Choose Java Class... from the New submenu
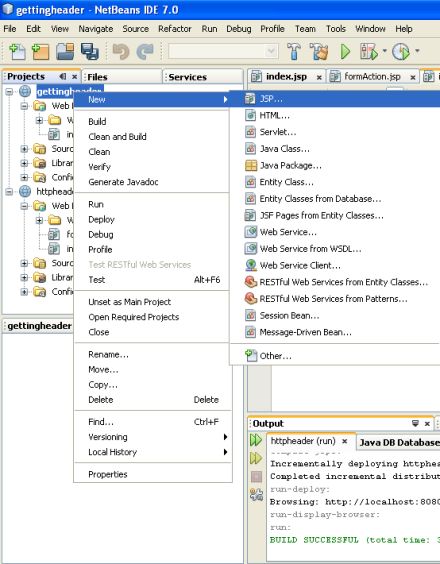The image size is (440, 564). point(335,149)
